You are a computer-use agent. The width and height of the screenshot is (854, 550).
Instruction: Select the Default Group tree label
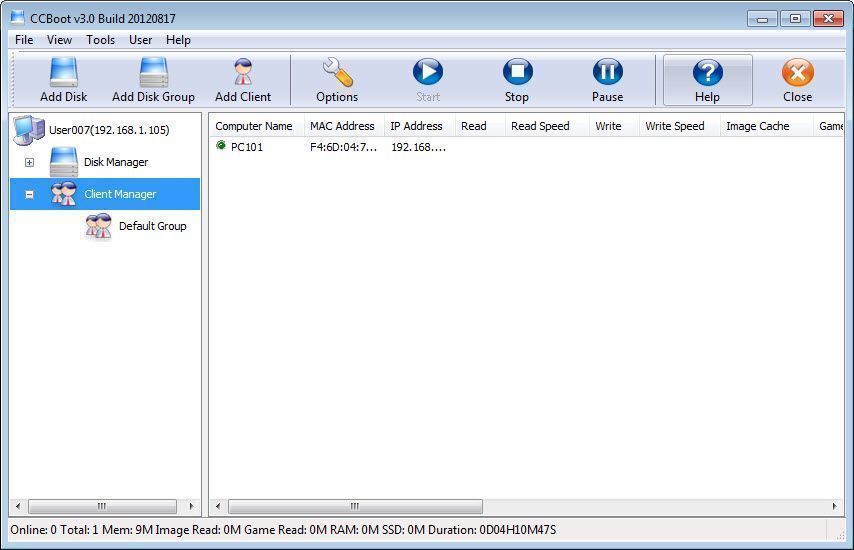[x=152, y=226]
